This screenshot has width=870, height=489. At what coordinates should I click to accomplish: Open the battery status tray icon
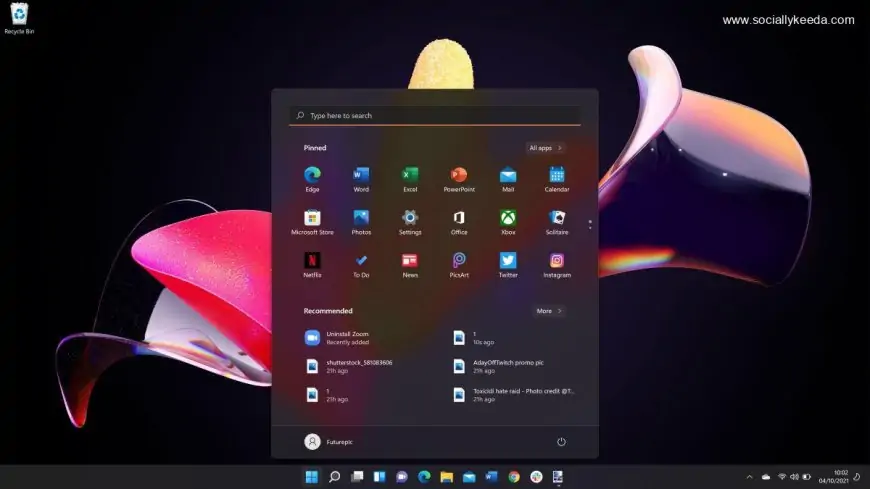pos(807,477)
